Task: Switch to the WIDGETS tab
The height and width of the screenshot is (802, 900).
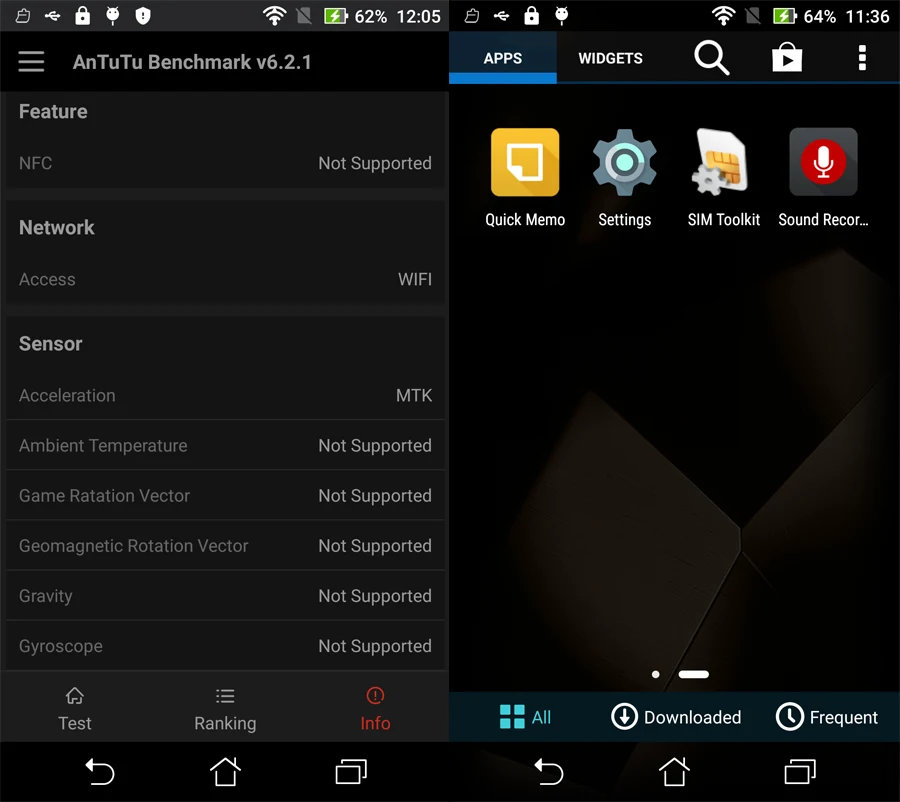Action: (x=610, y=58)
